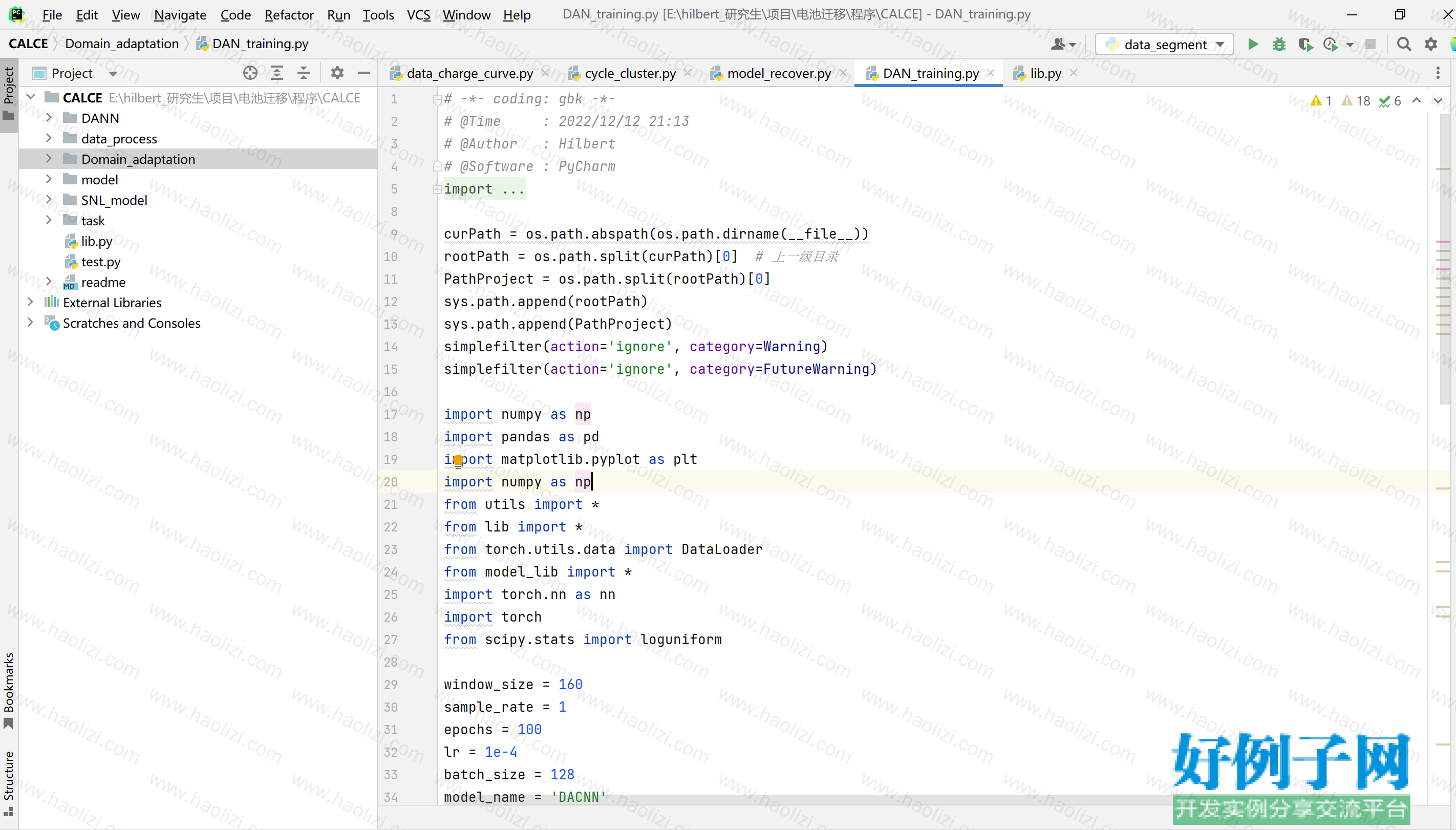
Task: Hide the Project tool window
Action: click(x=363, y=73)
